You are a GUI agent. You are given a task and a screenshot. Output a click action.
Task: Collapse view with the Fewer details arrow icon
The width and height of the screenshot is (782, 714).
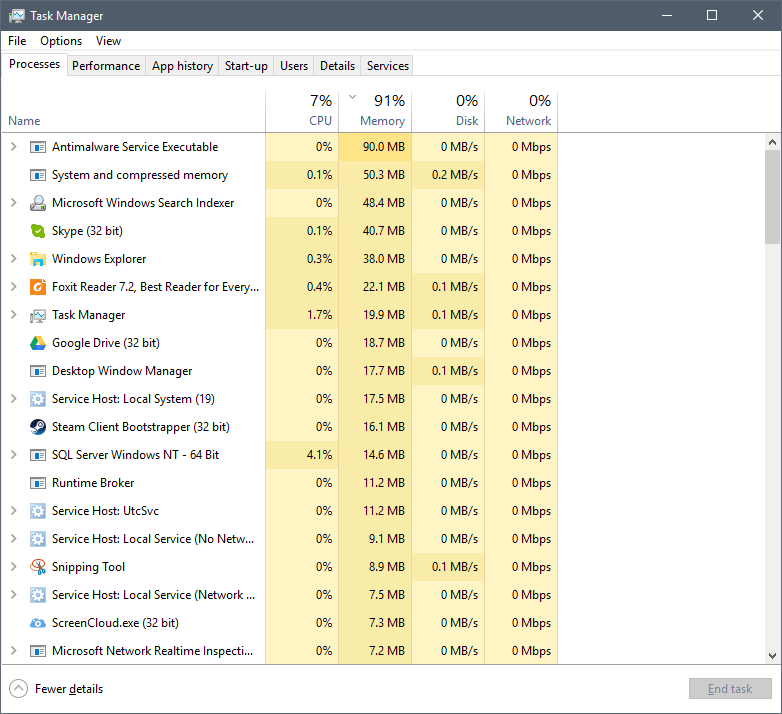(x=18, y=689)
